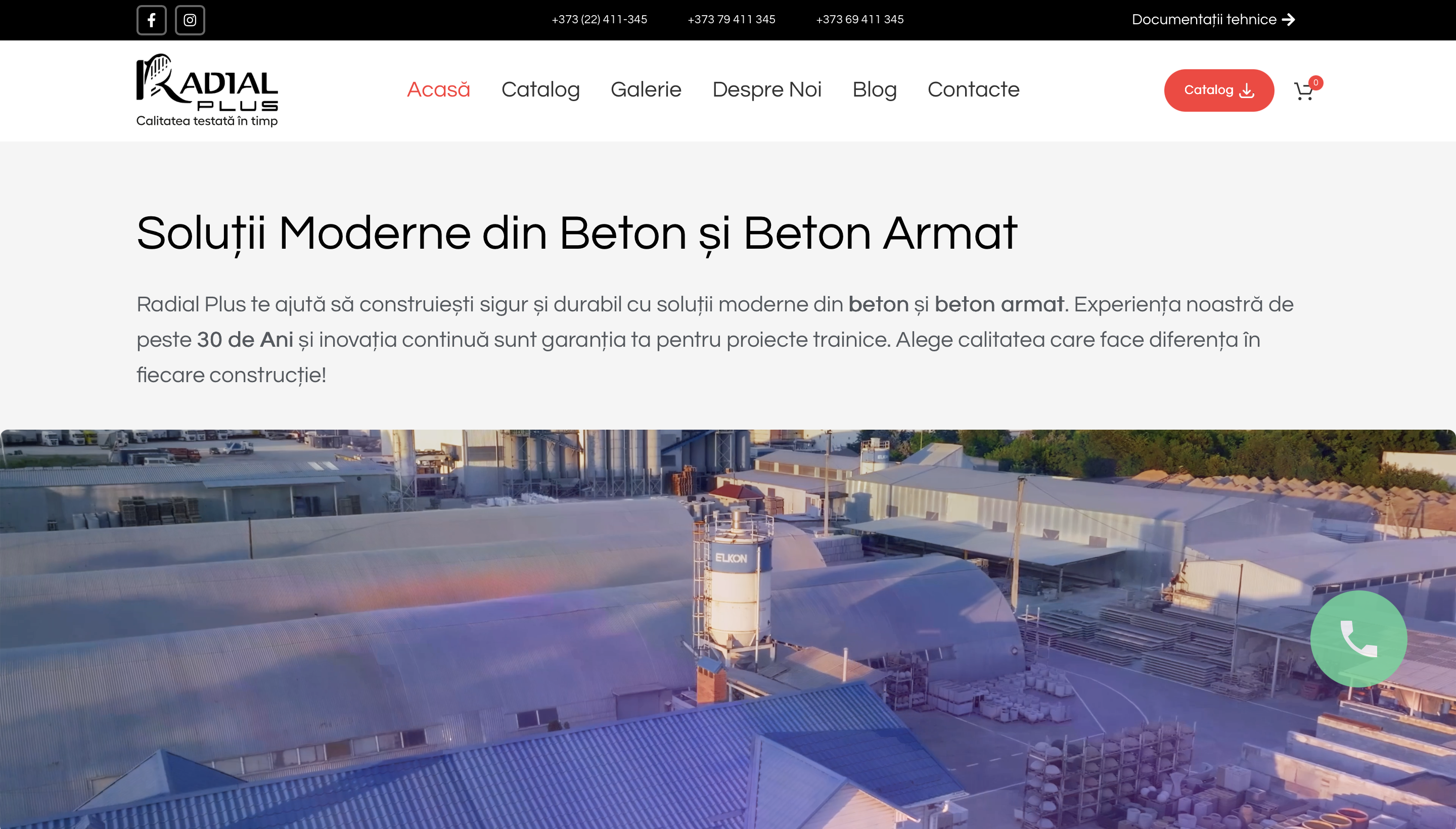Open the Facebook social icon

pos(152,21)
